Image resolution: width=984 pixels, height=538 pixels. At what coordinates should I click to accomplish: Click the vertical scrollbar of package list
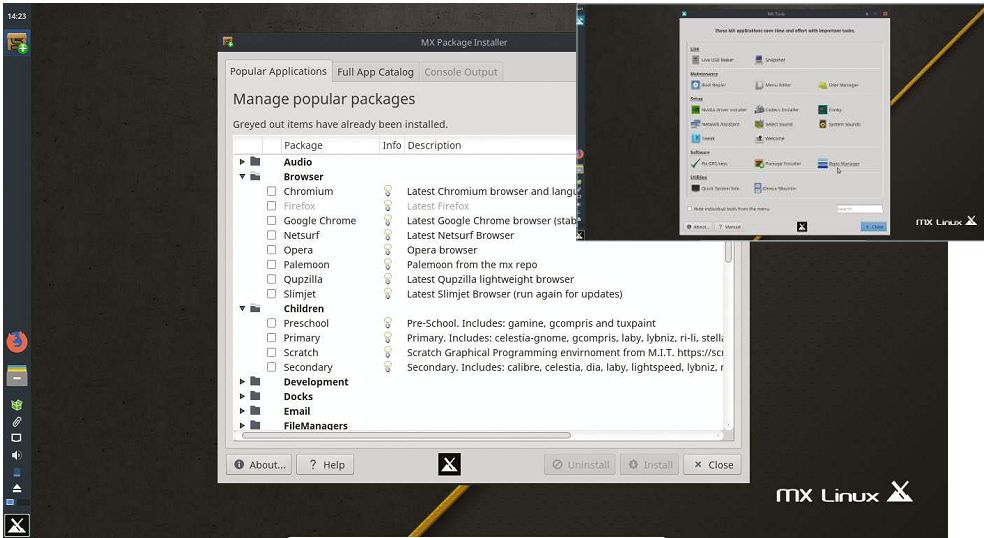729,252
